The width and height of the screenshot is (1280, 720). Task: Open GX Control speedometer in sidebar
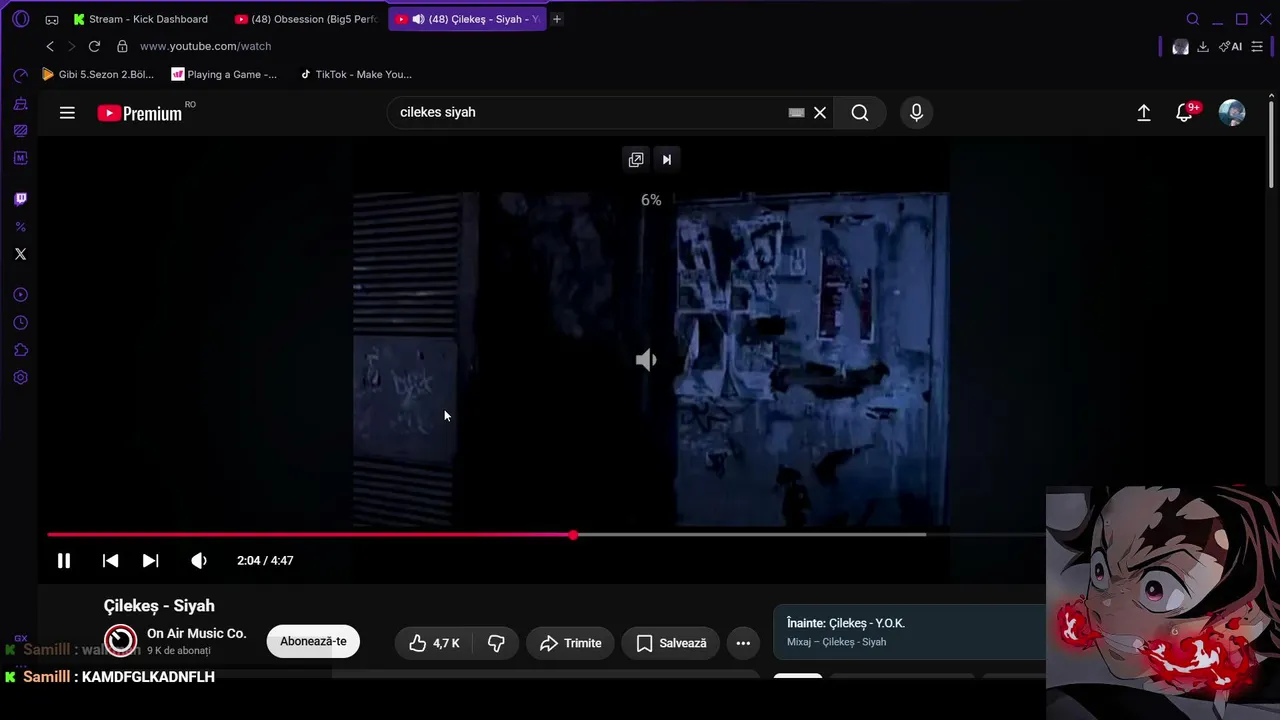tap(20, 76)
